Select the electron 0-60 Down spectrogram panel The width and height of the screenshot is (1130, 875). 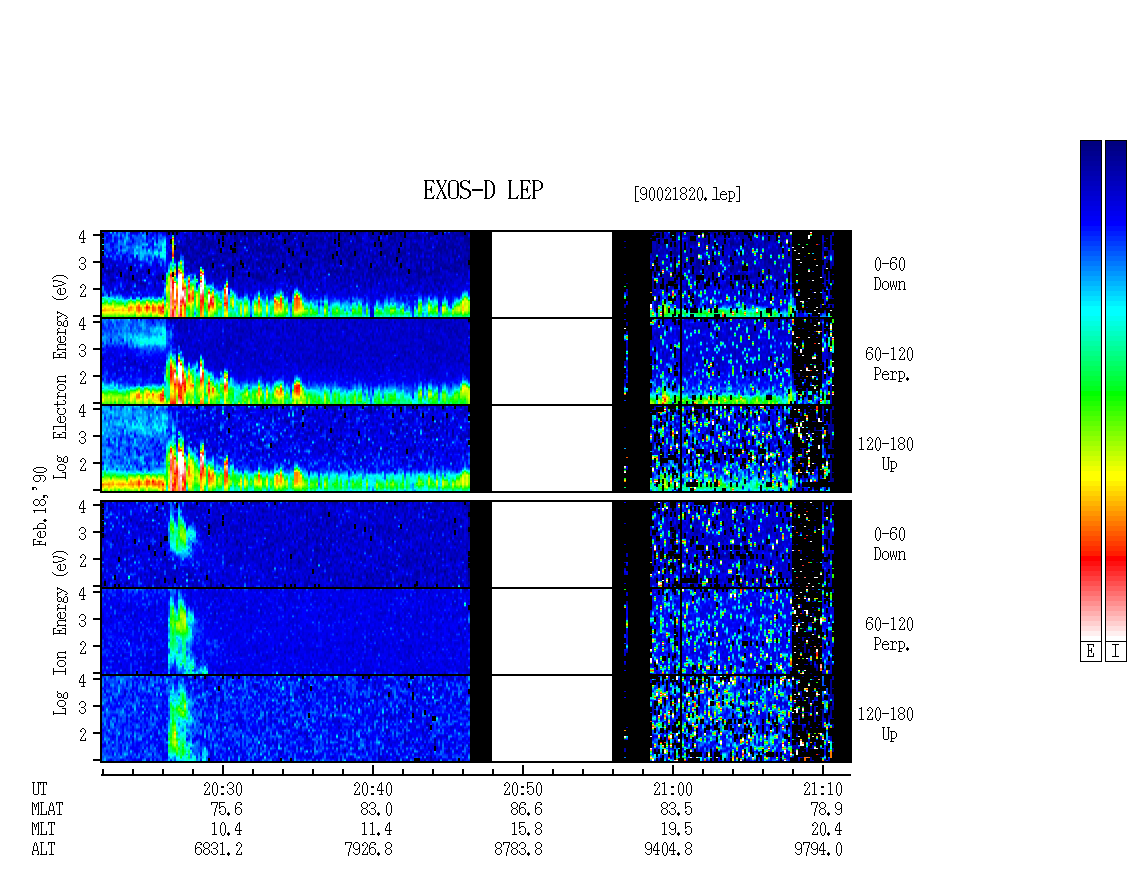tap(476, 274)
